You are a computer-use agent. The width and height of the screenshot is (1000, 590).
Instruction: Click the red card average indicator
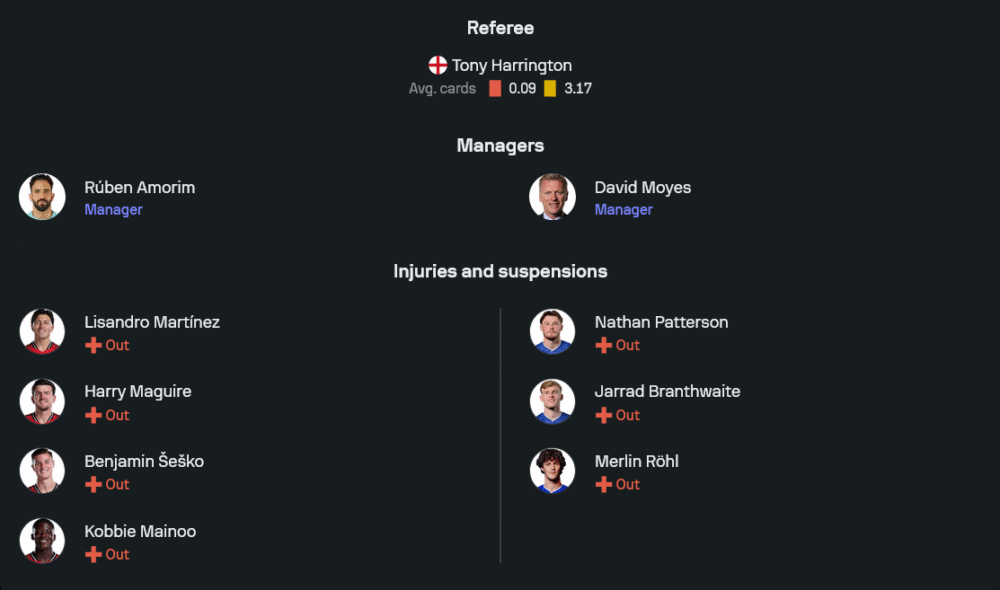click(x=495, y=88)
